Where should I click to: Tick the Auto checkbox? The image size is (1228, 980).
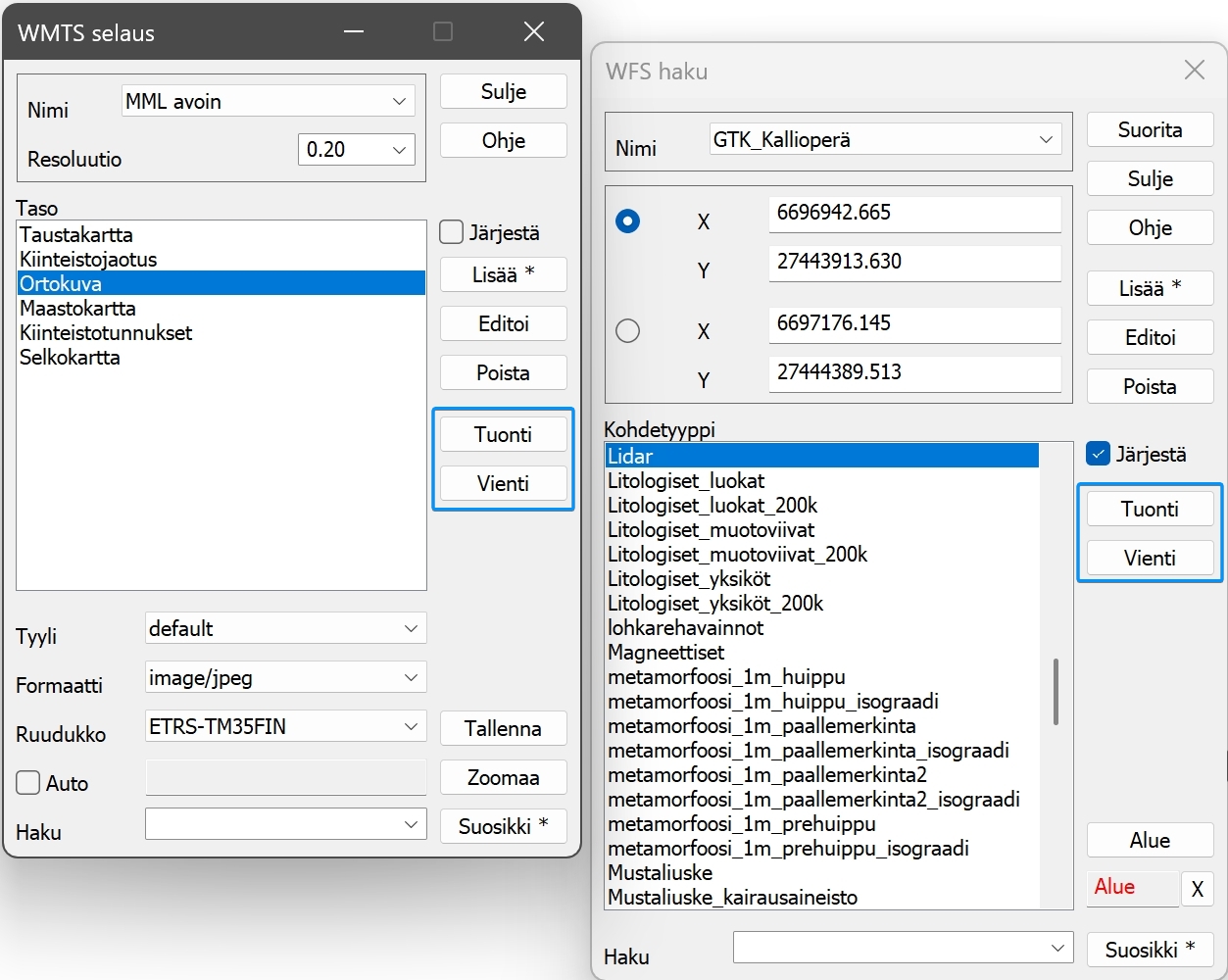pos(28,783)
